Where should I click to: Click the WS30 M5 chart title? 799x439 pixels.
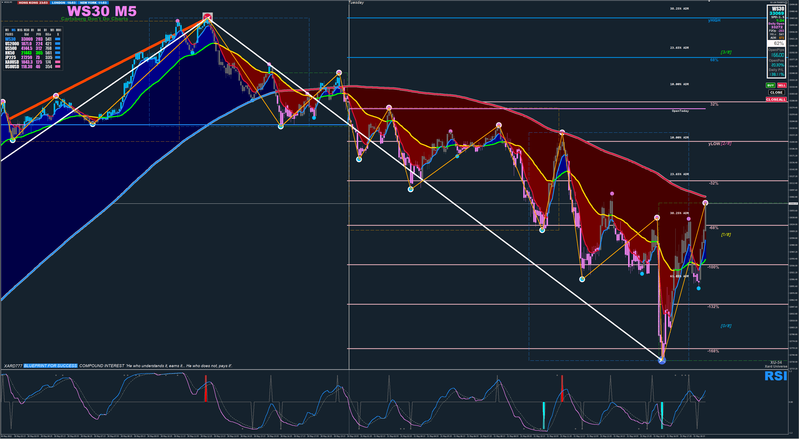tap(101, 11)
